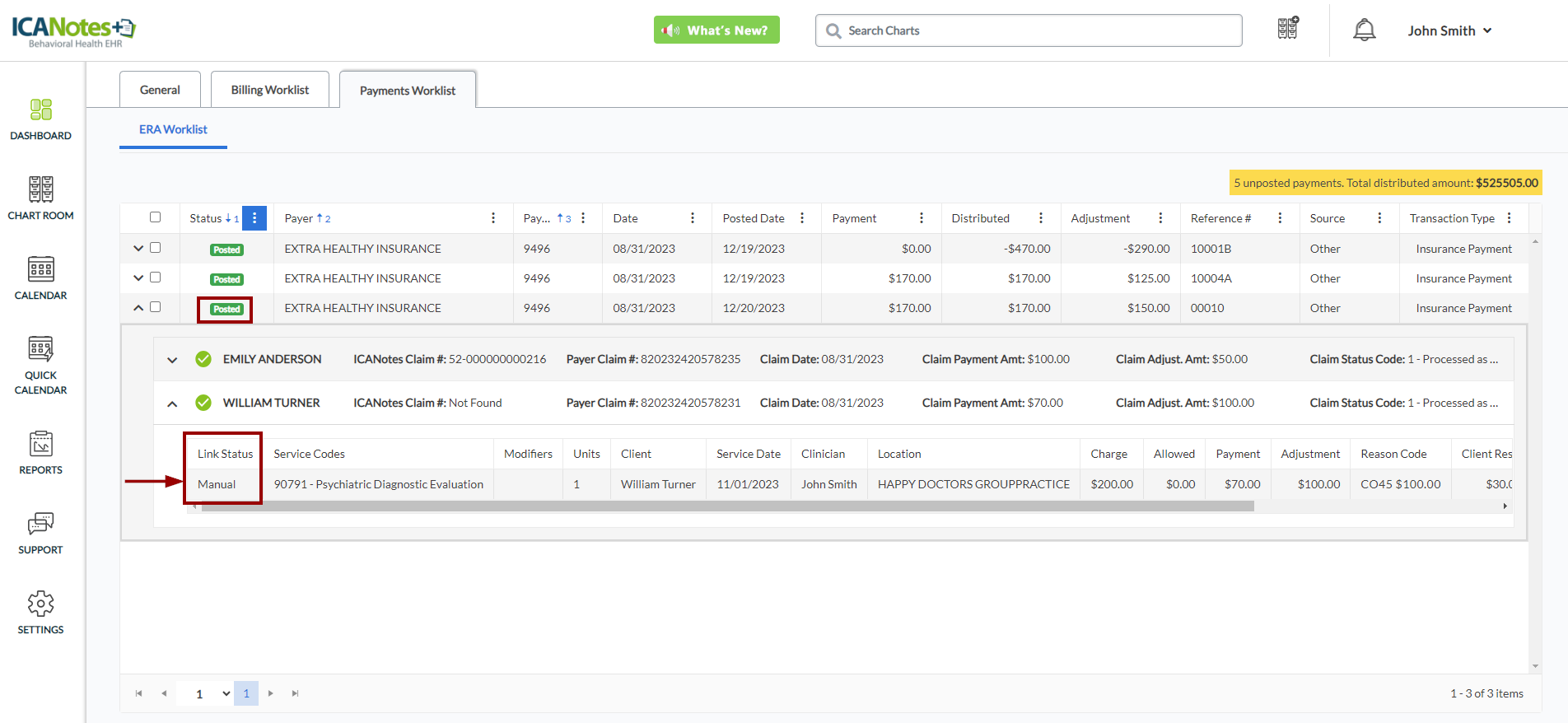Collapse William Turner claim details
The image size is (1568, 723).
172,403
